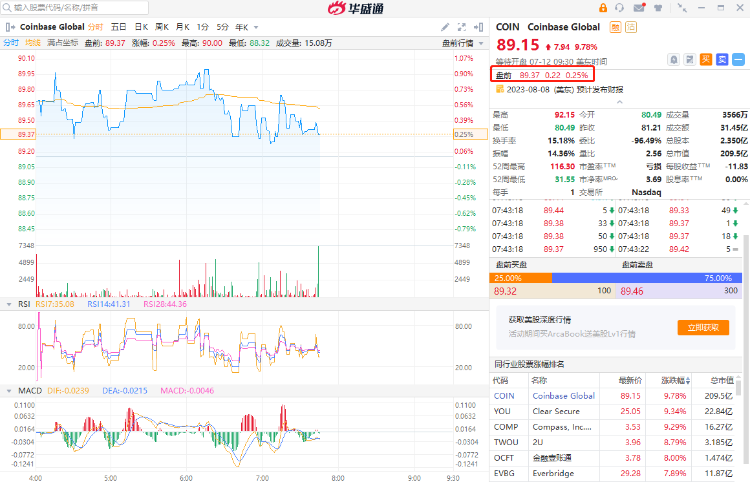Toggle the 均线 average line

(x=33, y=43)
